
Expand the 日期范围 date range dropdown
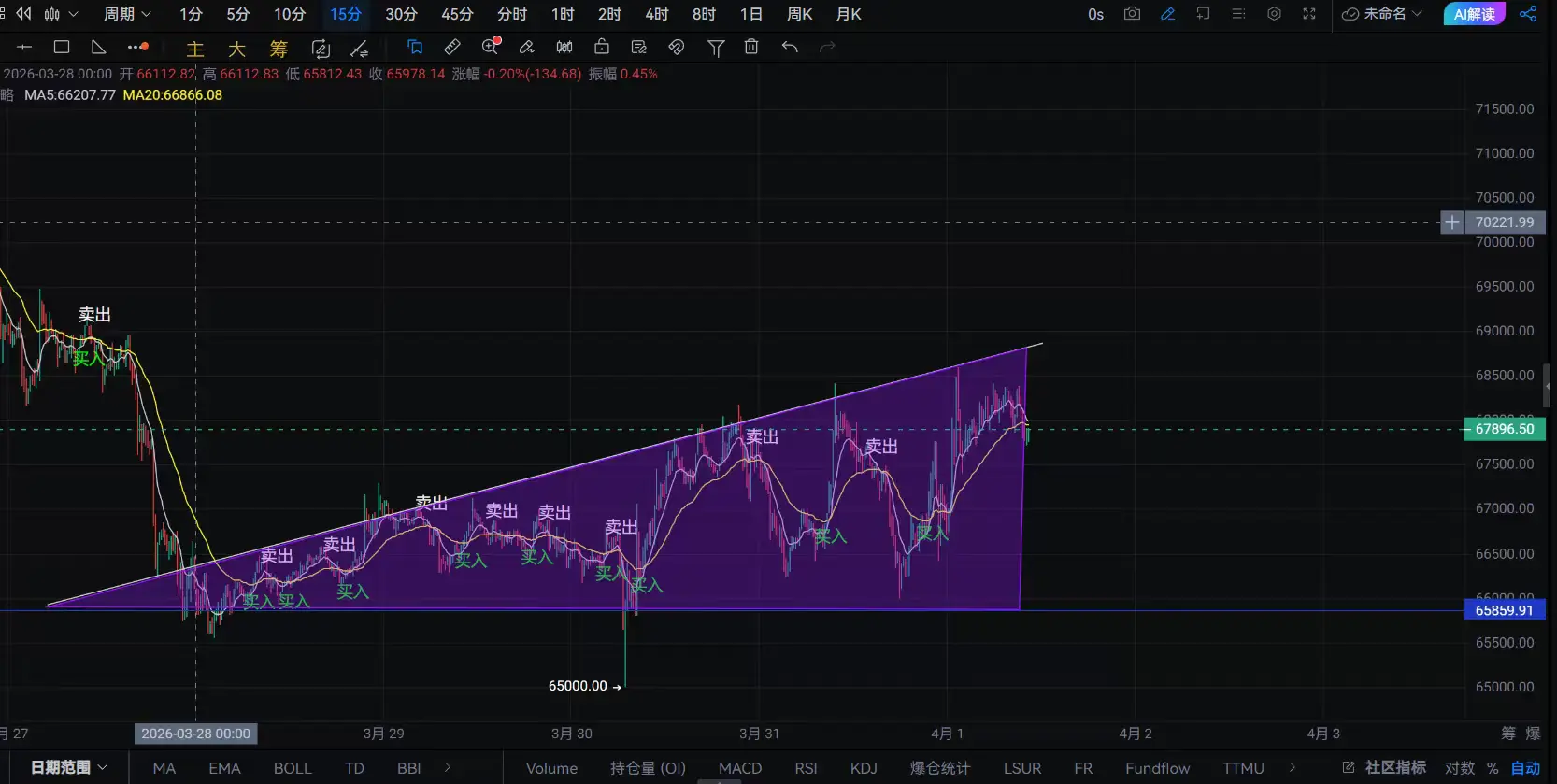(69, 767)
